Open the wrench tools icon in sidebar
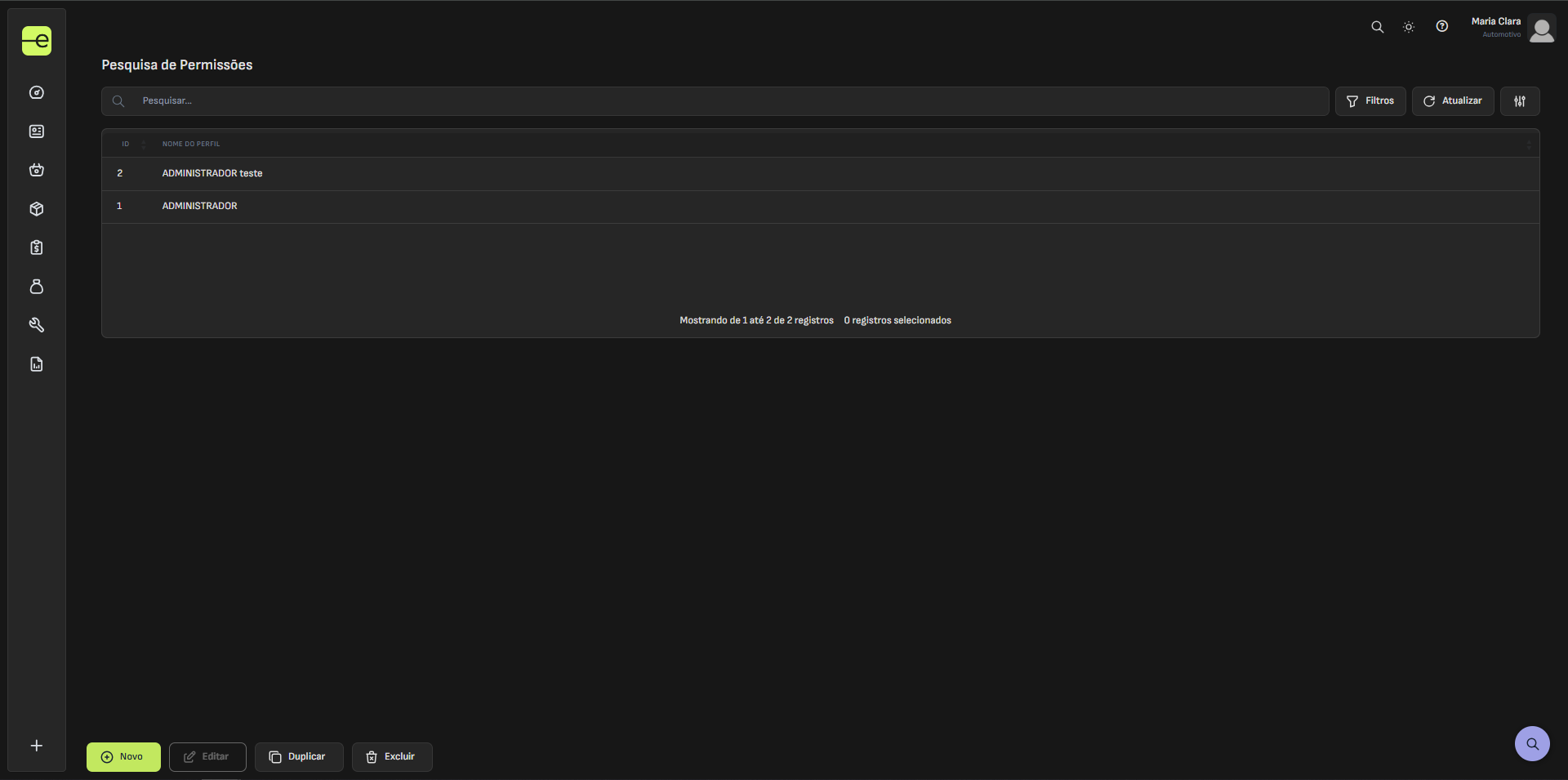The width and height of the screenshot is (1568, 780). point(37,325)
